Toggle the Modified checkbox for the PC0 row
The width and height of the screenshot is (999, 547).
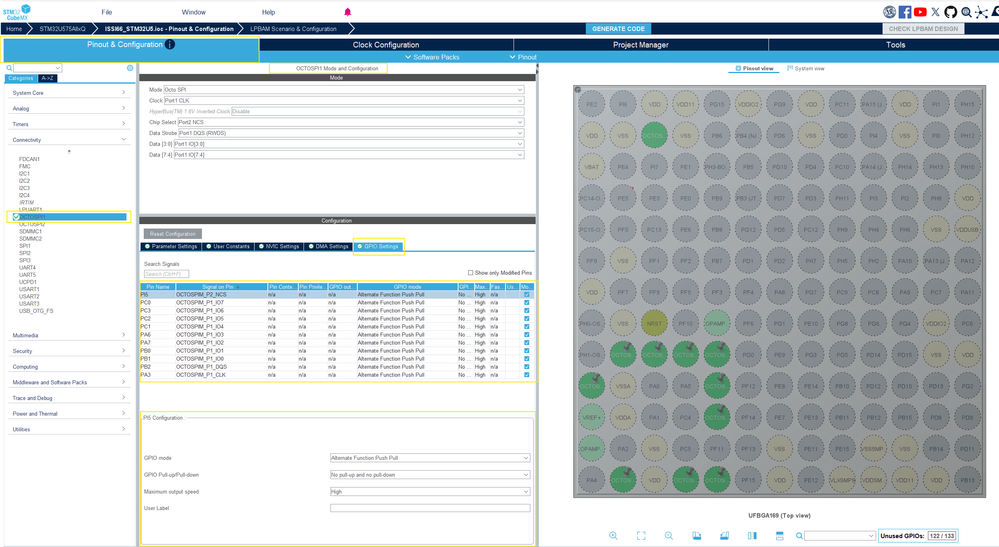(526, 302)
